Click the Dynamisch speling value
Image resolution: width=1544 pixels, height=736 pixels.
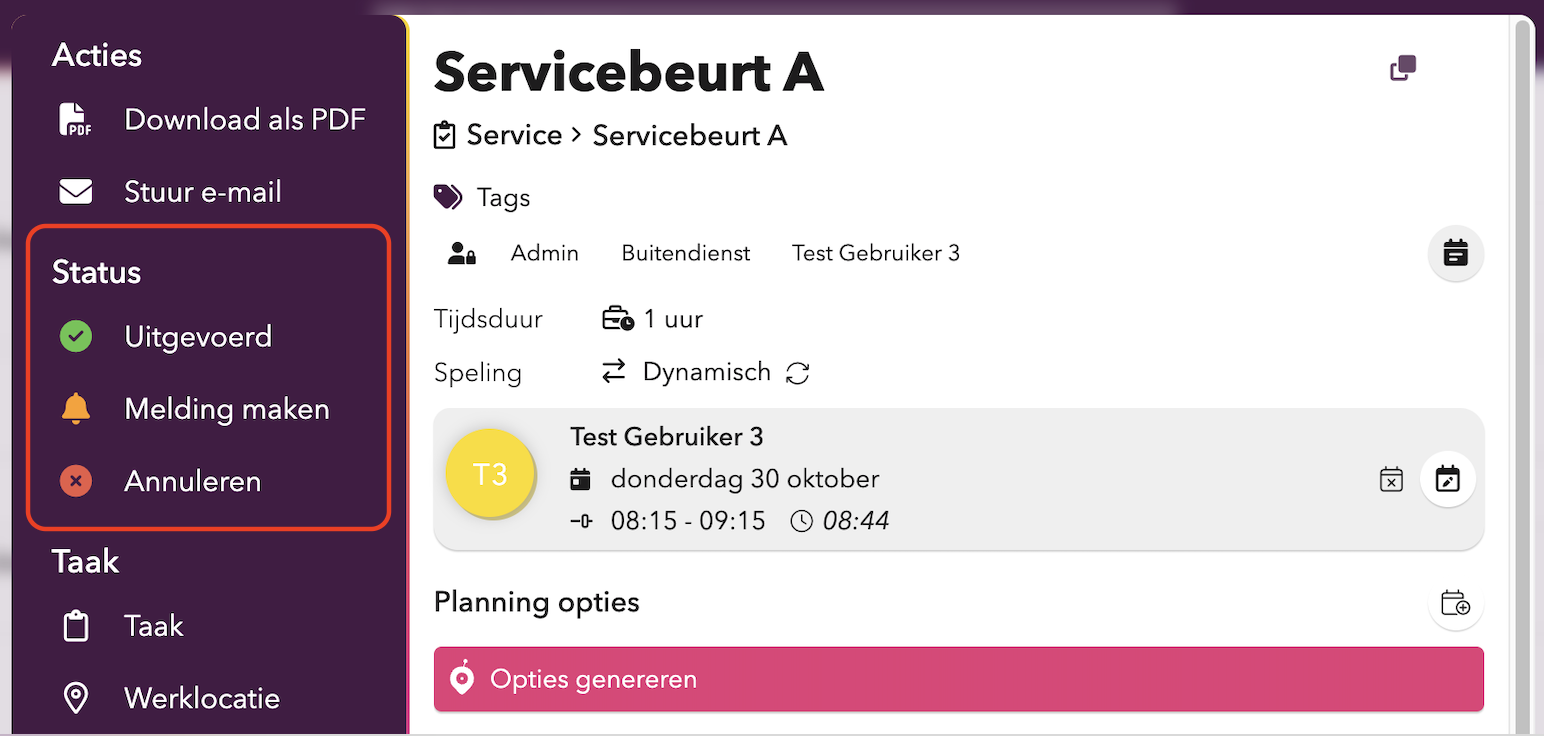[706, 373]
